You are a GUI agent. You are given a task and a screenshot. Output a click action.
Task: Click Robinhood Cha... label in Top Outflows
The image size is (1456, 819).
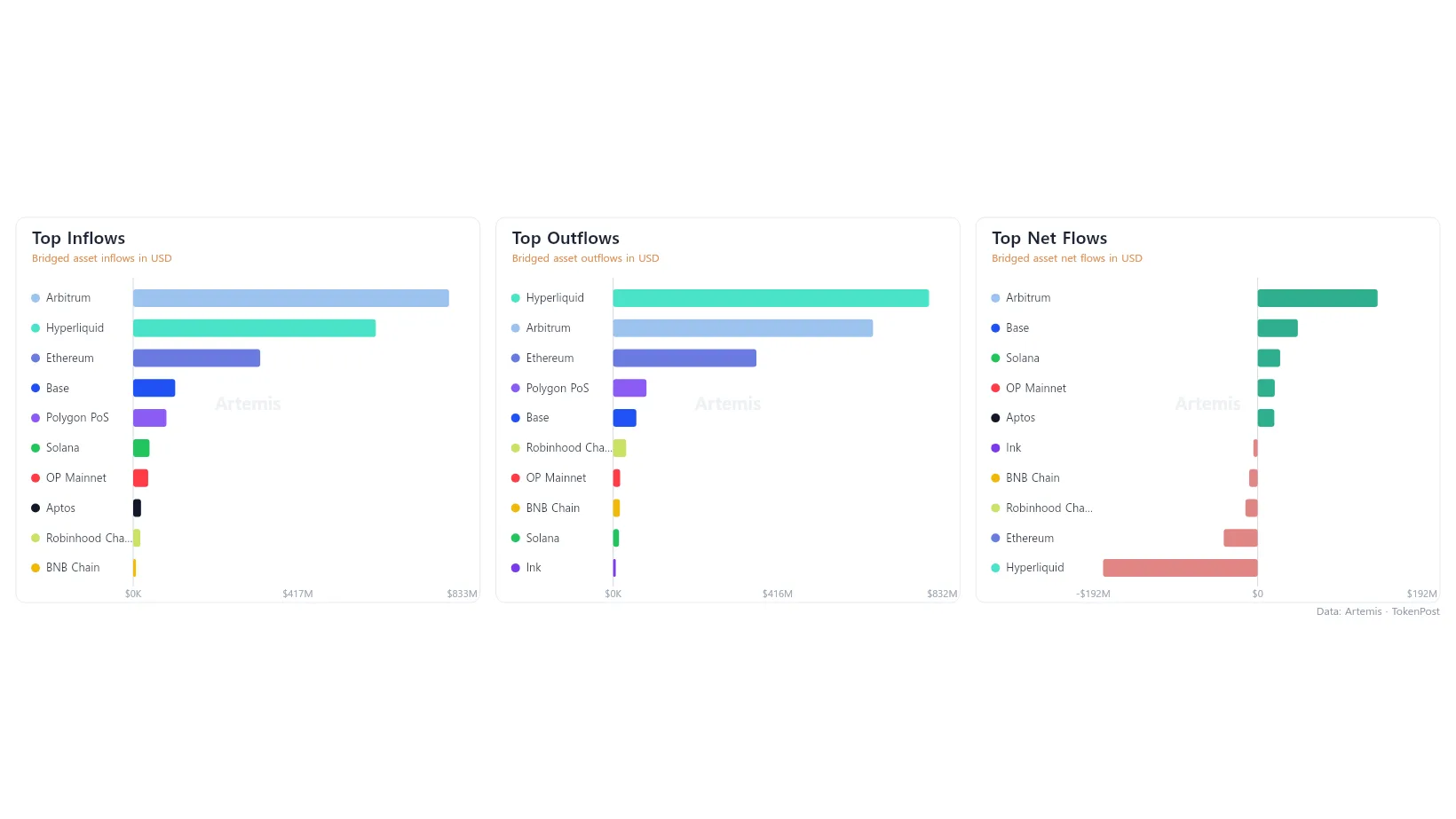pyautogui.click(x=569, y=448)
